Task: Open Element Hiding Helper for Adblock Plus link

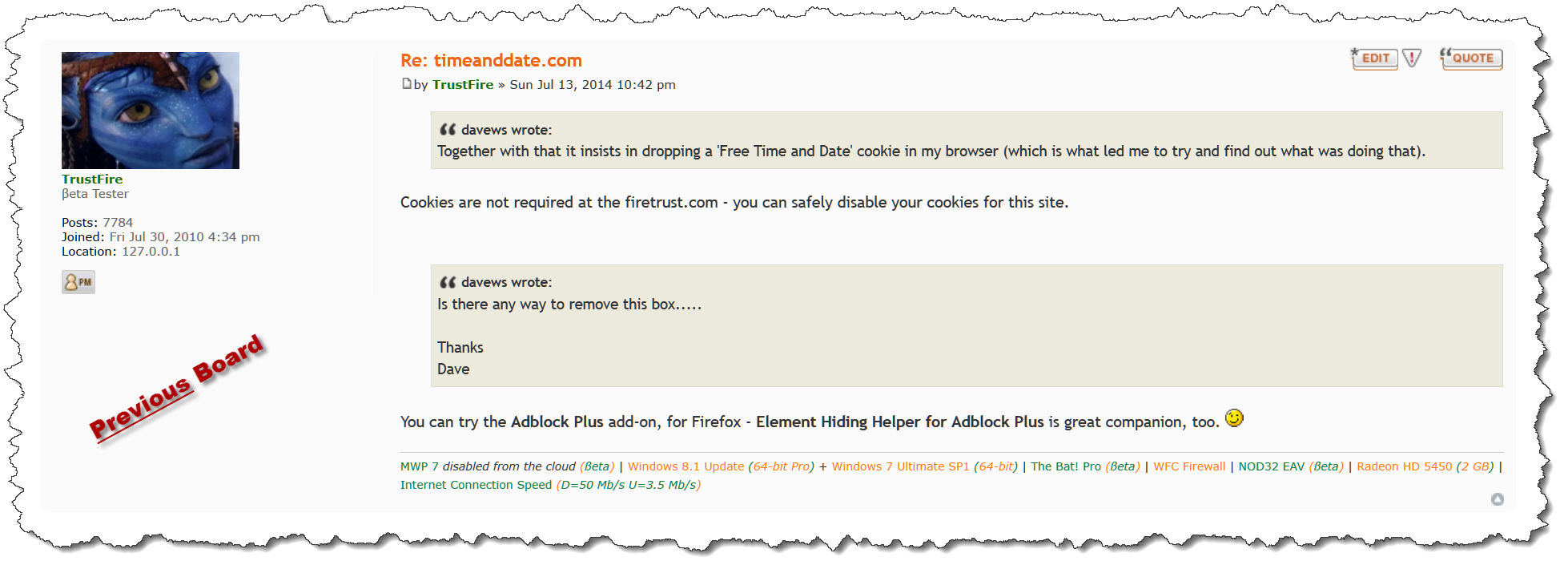Action: (x=900, y=422)
